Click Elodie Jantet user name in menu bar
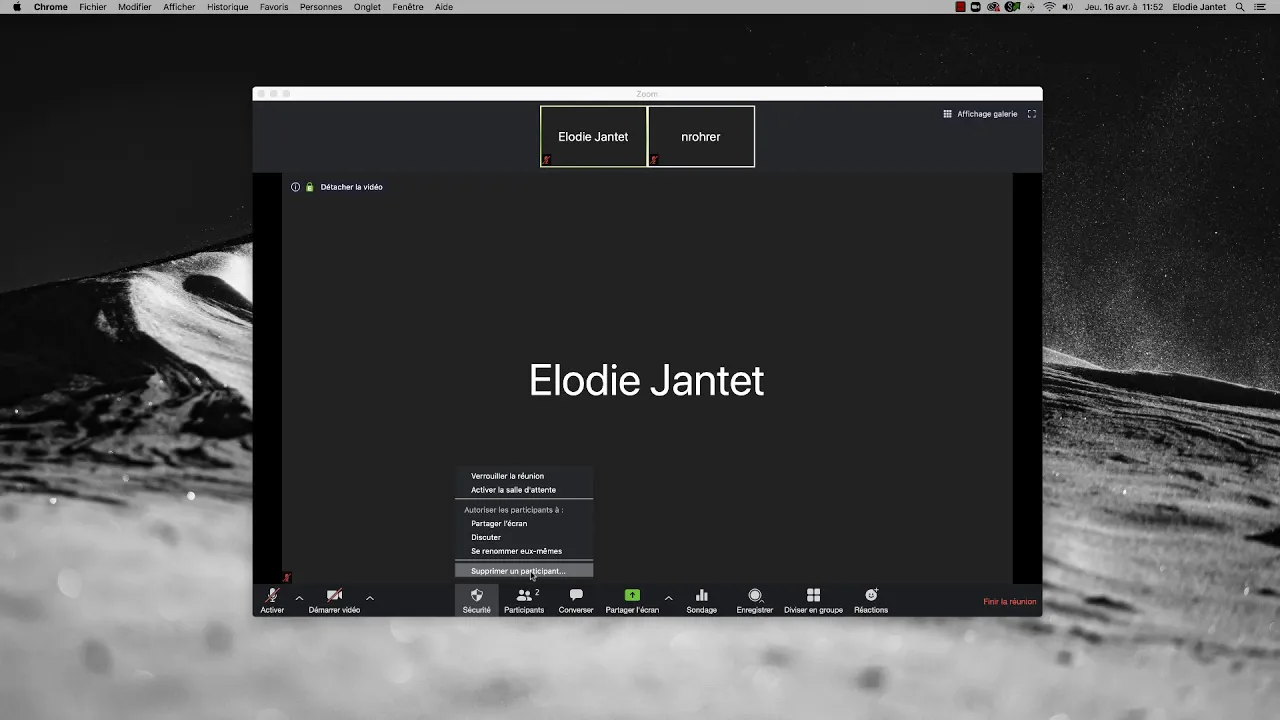Screen dimensions: 1280x720 (1199, 7)
